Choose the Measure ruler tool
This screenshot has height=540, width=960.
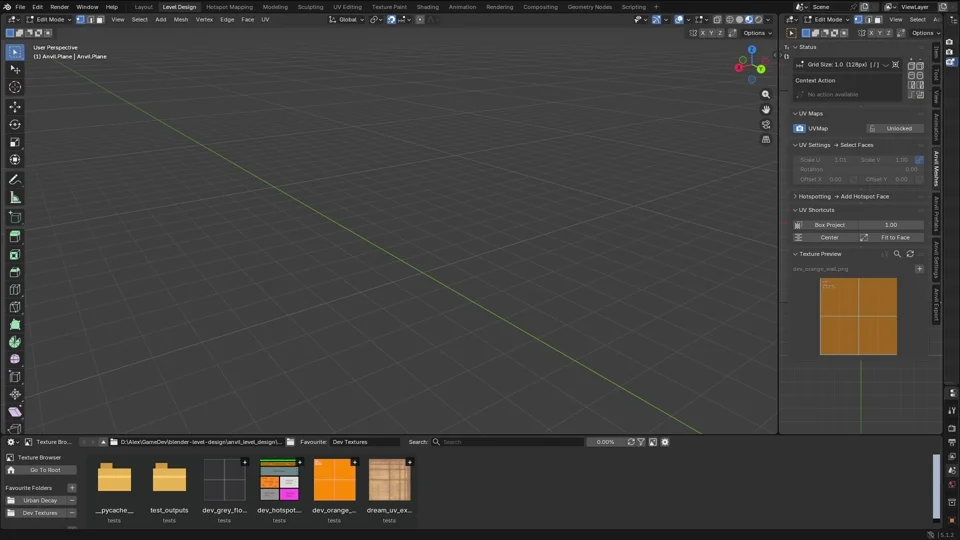15,198
